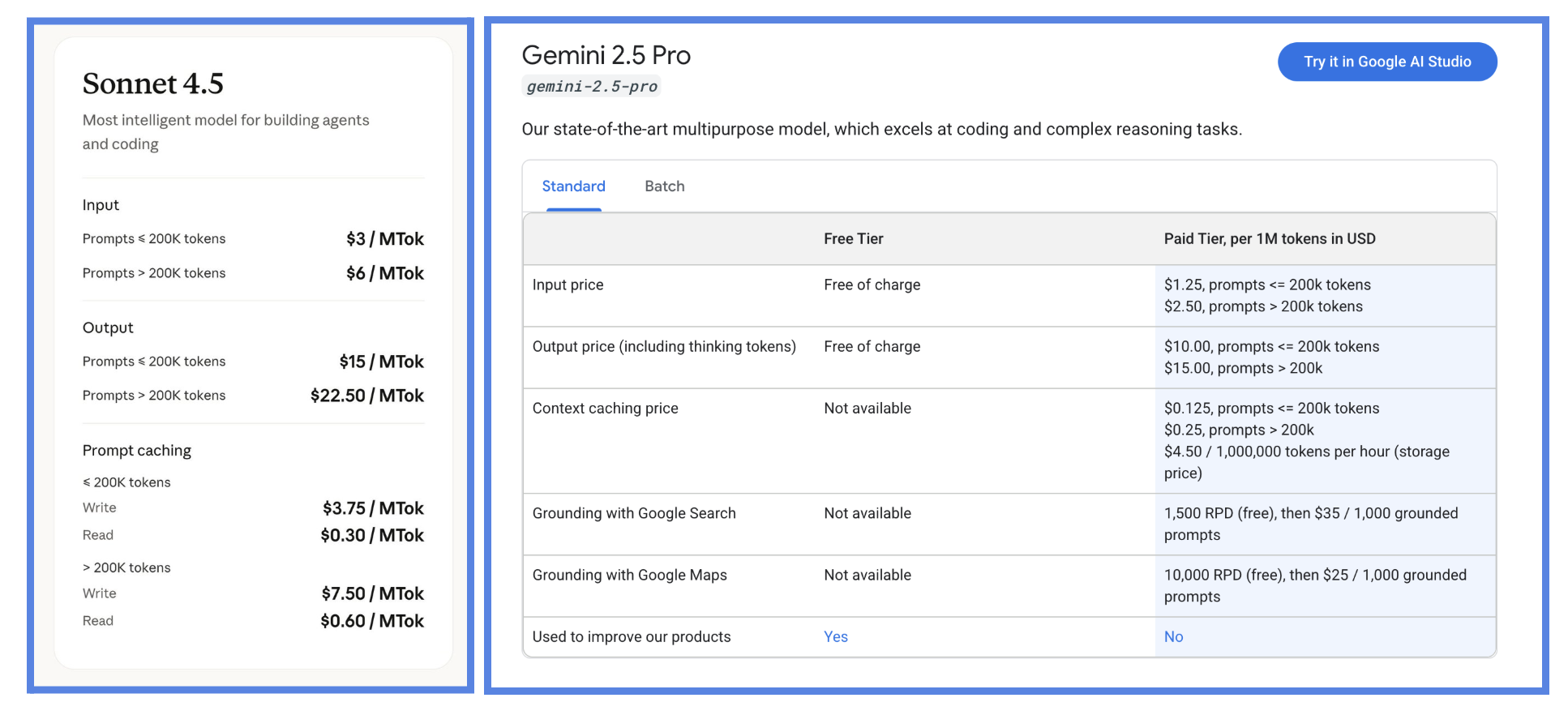This screenshot has height=715, width=1568.
Task: Select the $3 / MTok input price
Action: click(x=383, y=238)
